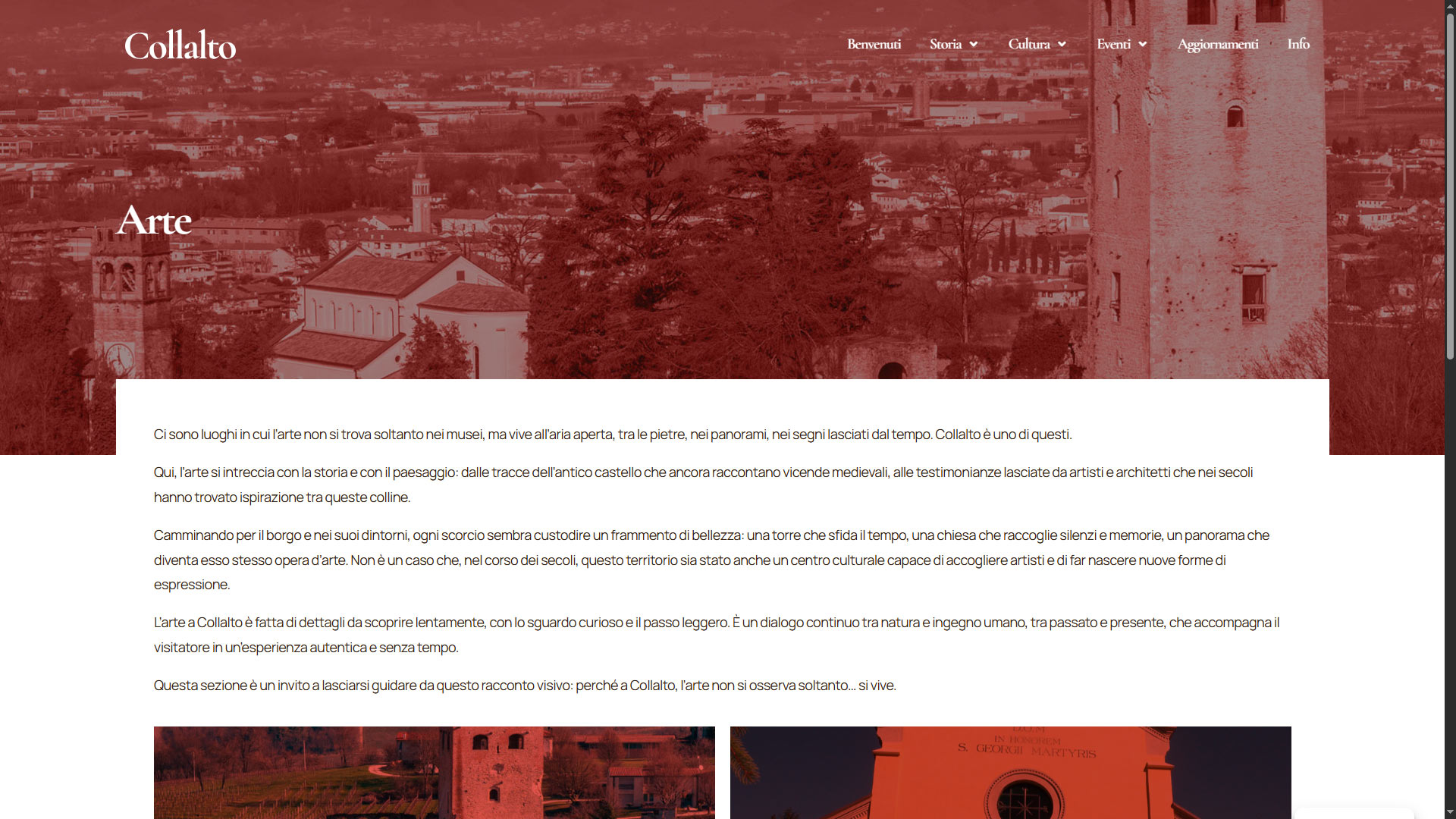The height and width of the screenshot is (819, 1456).
Task: Click the Cultura menu label
Action: tap(1028, 44)
